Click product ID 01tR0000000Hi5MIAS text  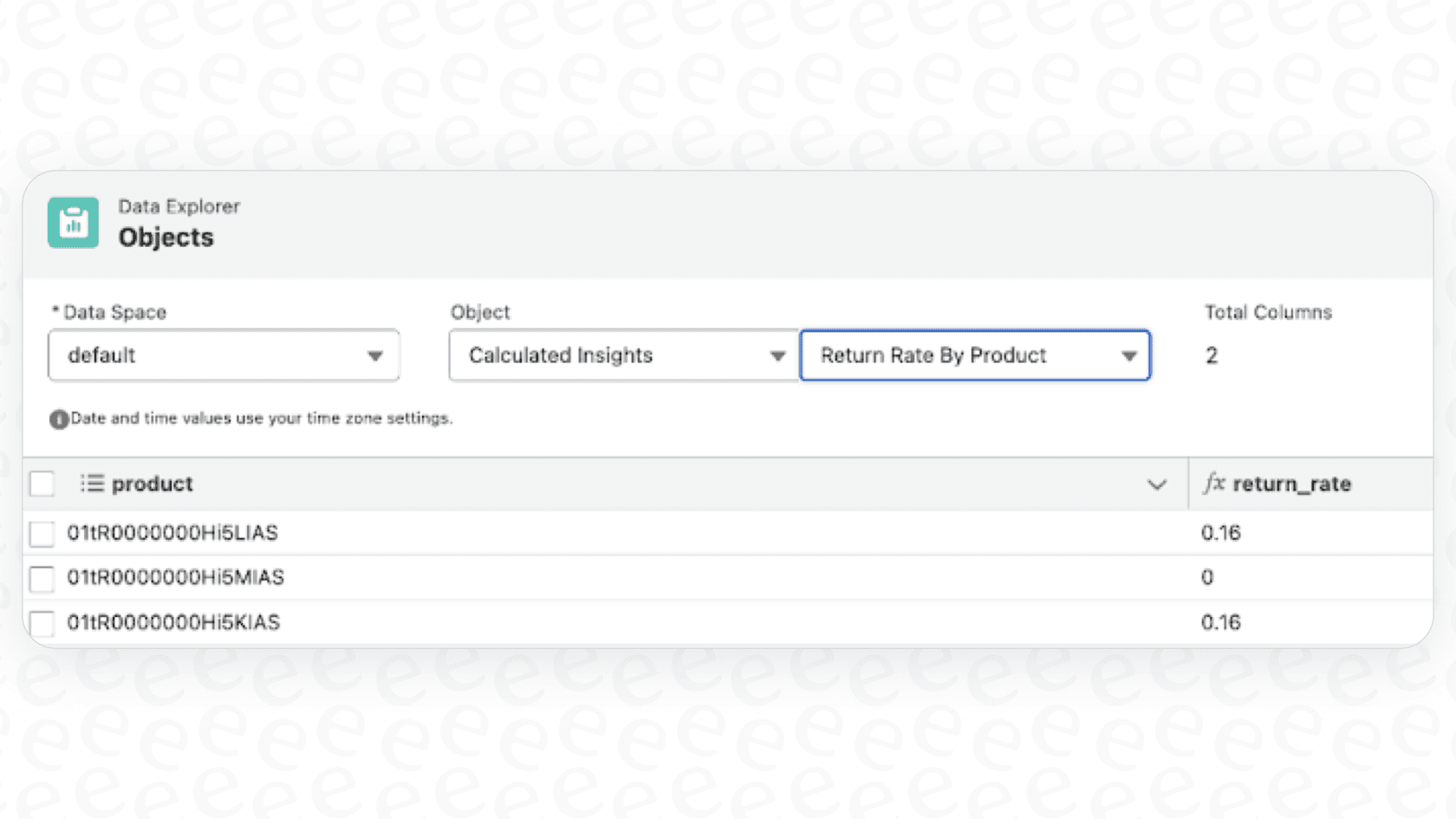[x=176, y=577]
